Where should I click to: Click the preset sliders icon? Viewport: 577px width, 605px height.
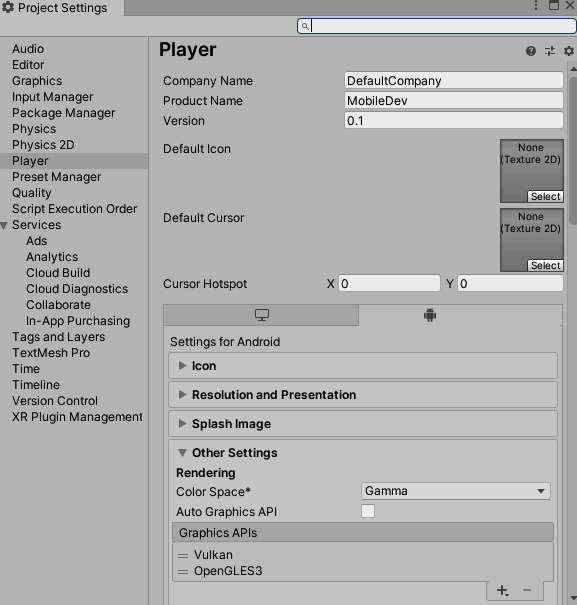pyautogui.click(x=550, y=51)
